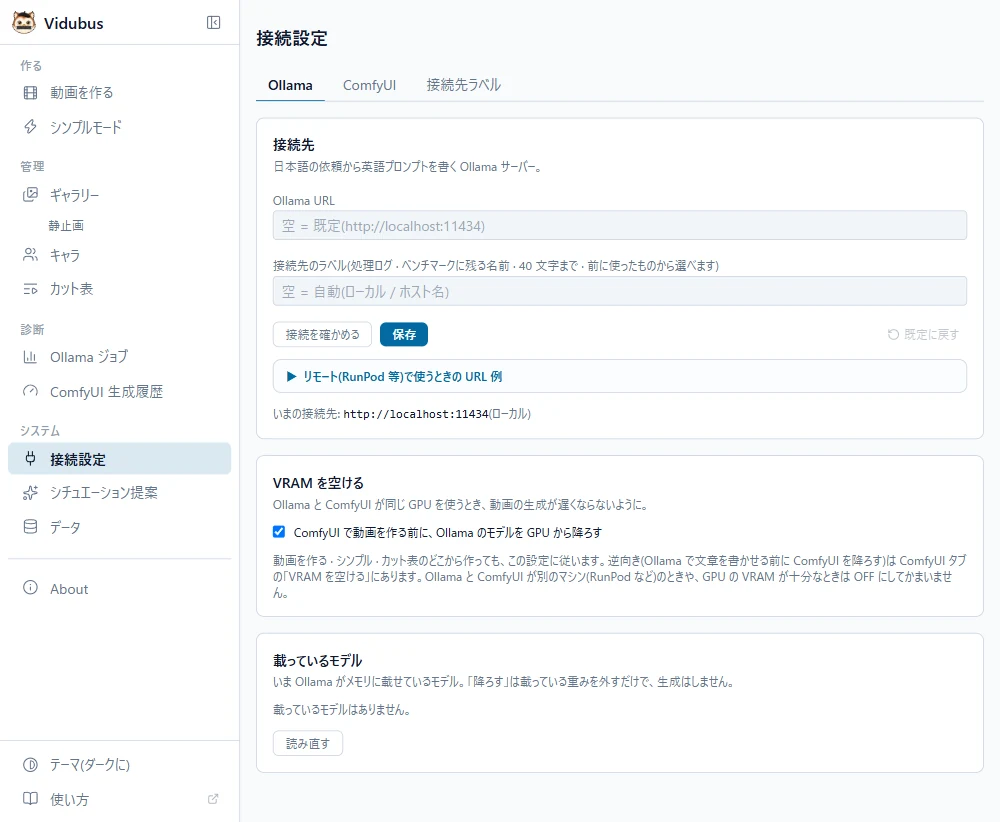Click the people icon beside キャラ

[x=30, y=255]
